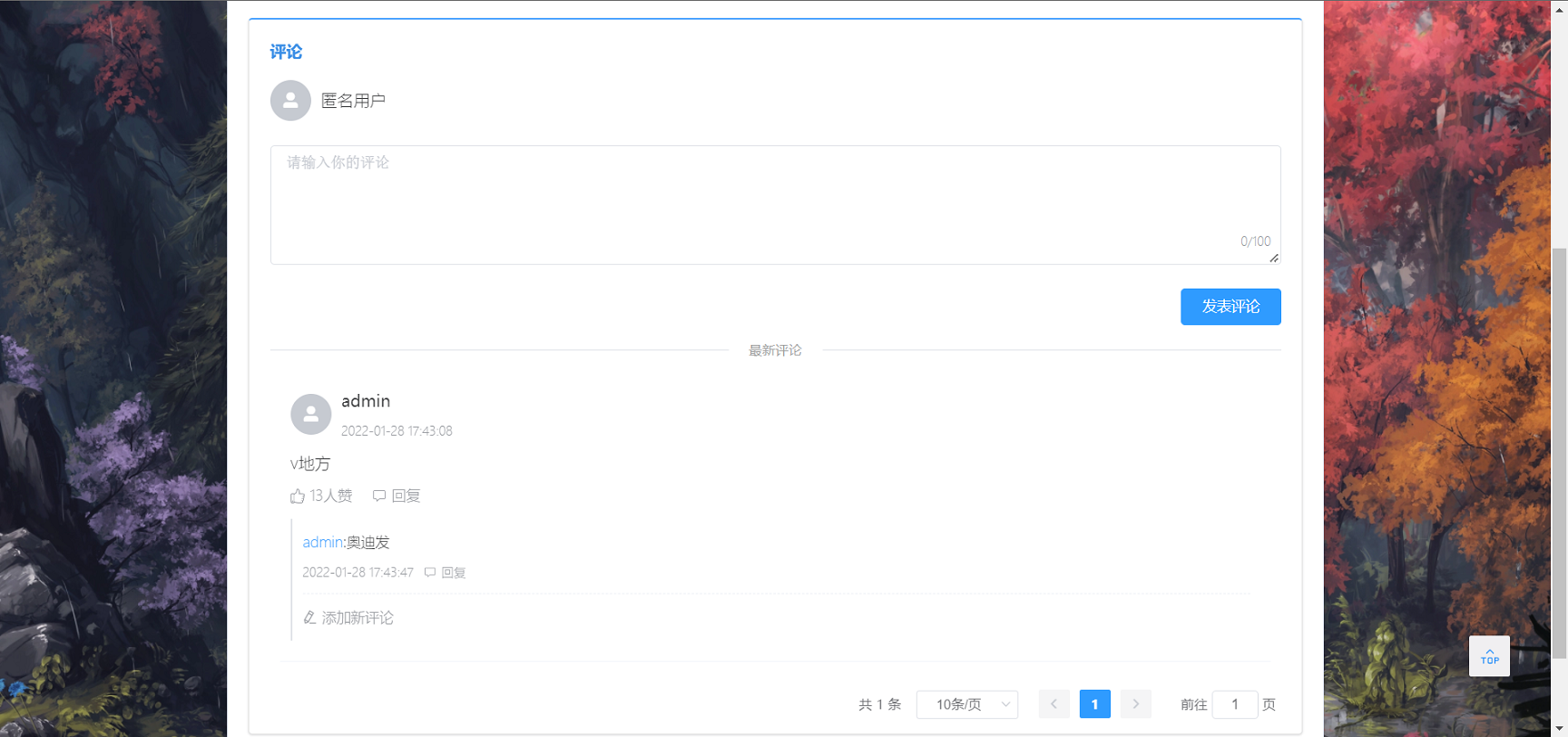Screen dimensions: 1568x737
Task: Select page 1 in pagination
Action: pos(1094,704)
